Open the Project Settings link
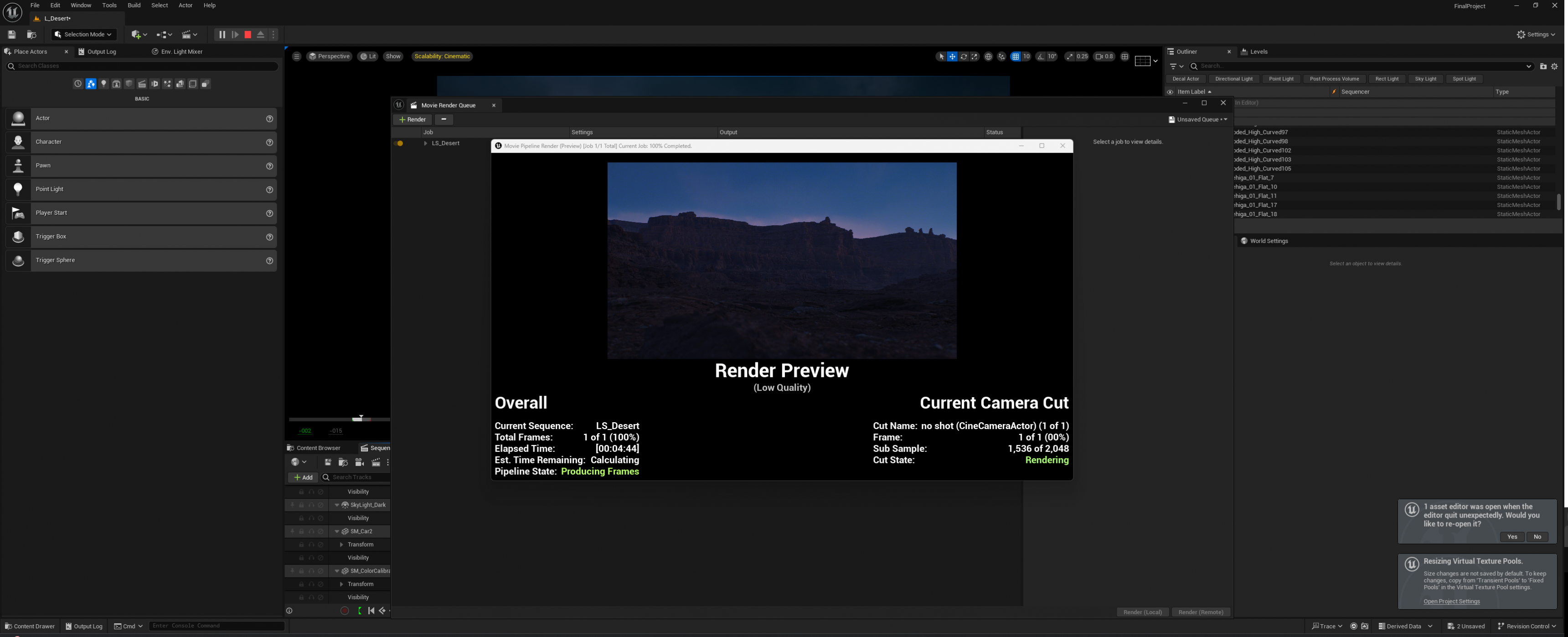Image resolution: width=1568 pixels, height=637 pixels. click(1451, 602)
